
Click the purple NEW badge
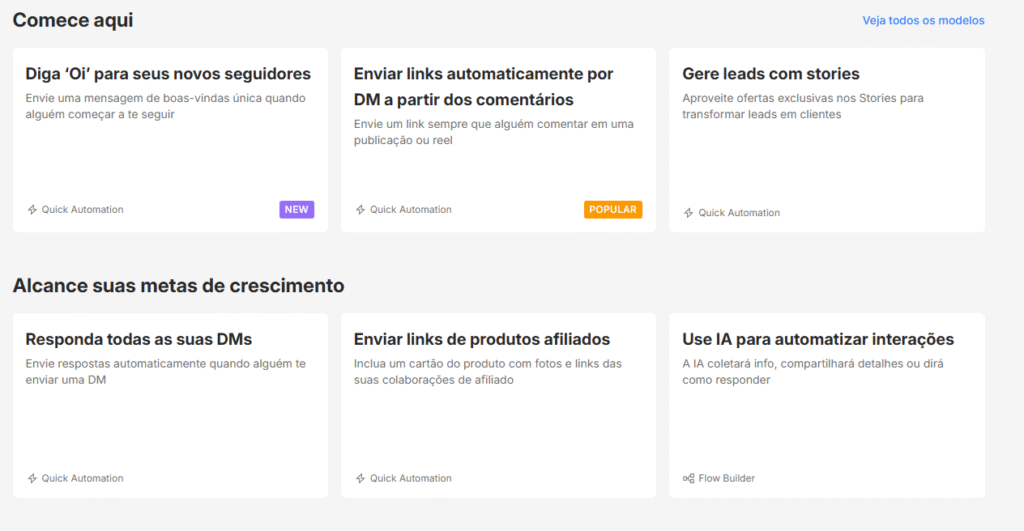296,210
